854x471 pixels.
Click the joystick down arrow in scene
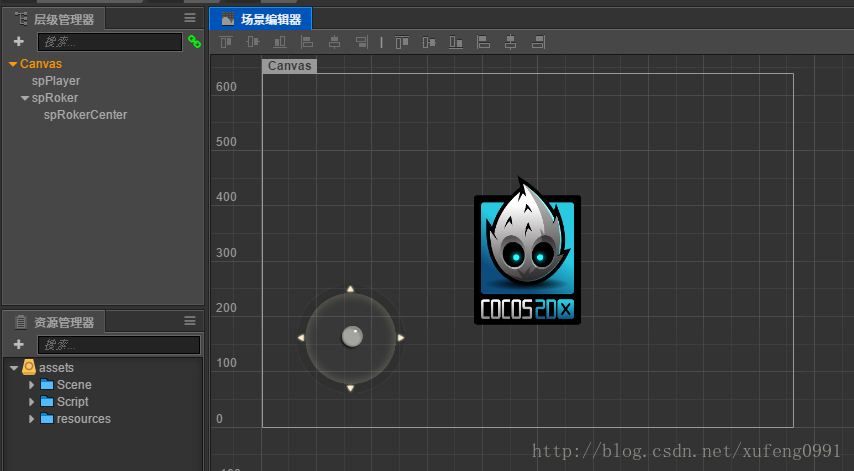(350, 388)
